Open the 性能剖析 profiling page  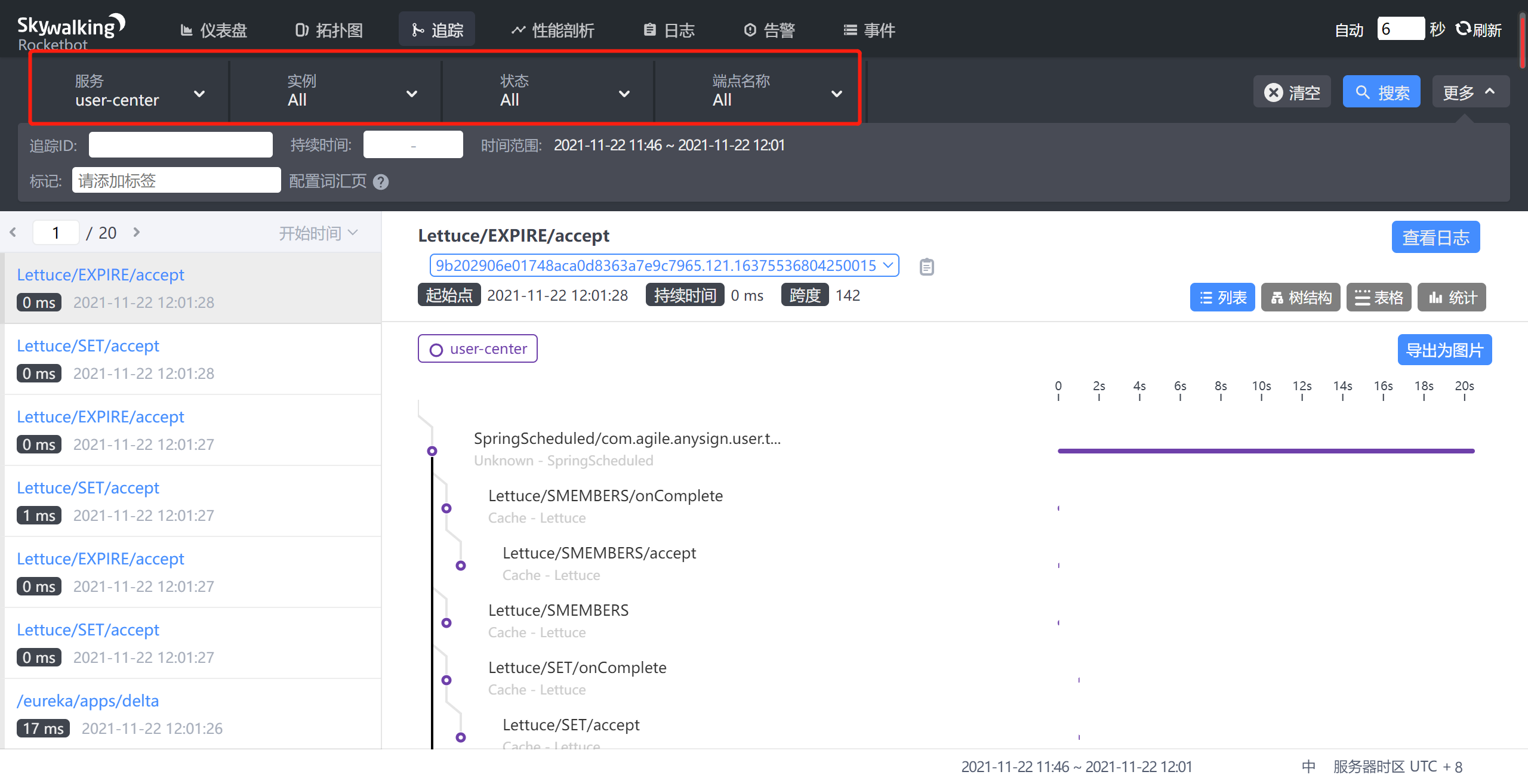(x=552, y=29)
